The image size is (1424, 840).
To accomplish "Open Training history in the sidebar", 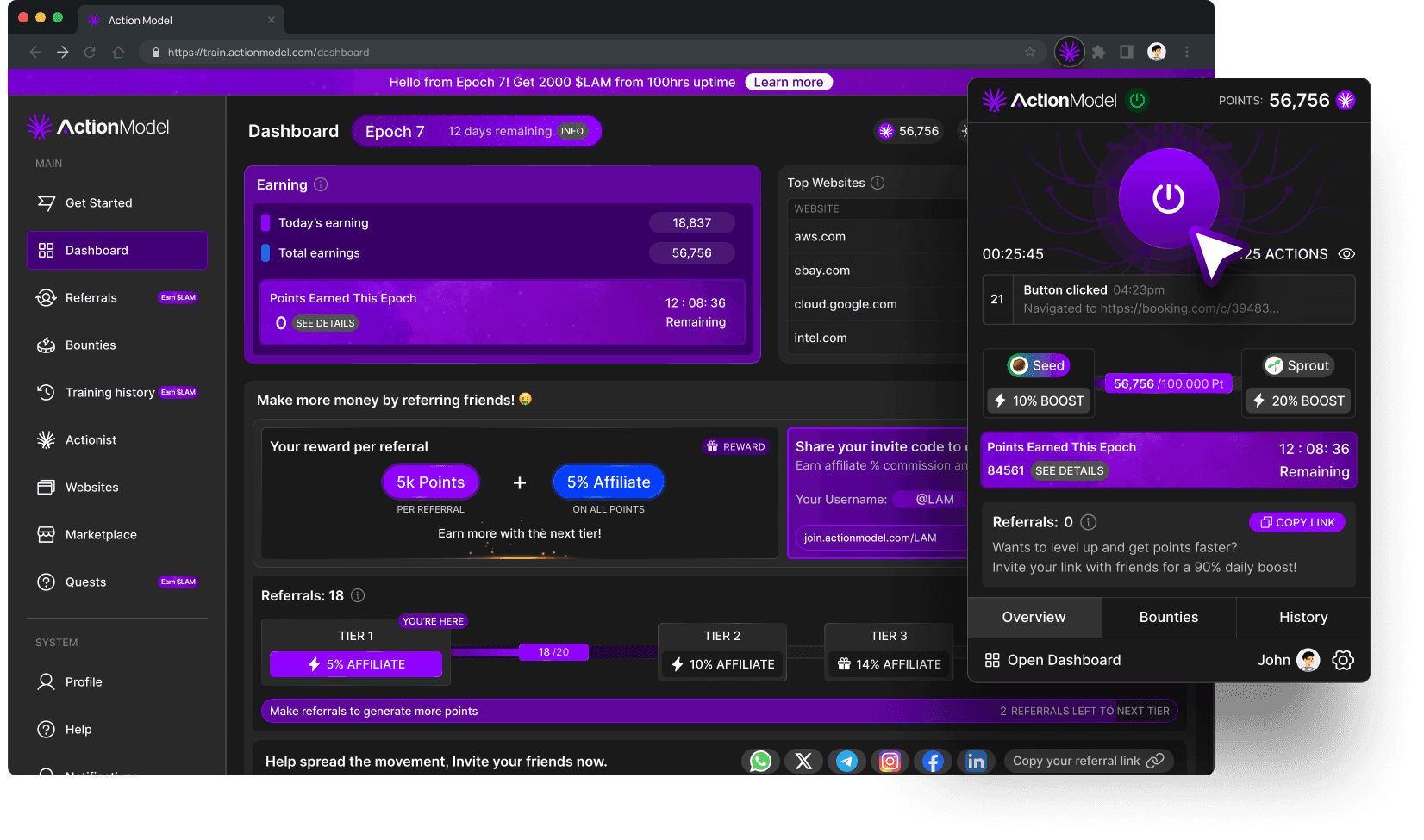I will [x=117, y=392].
